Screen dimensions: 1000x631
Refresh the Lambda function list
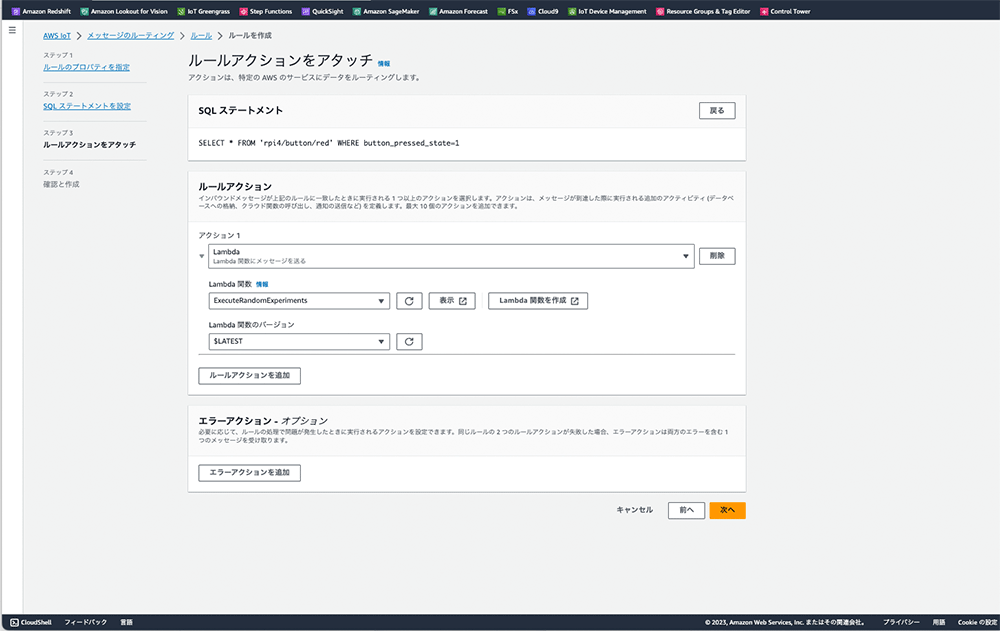(409, 301)
